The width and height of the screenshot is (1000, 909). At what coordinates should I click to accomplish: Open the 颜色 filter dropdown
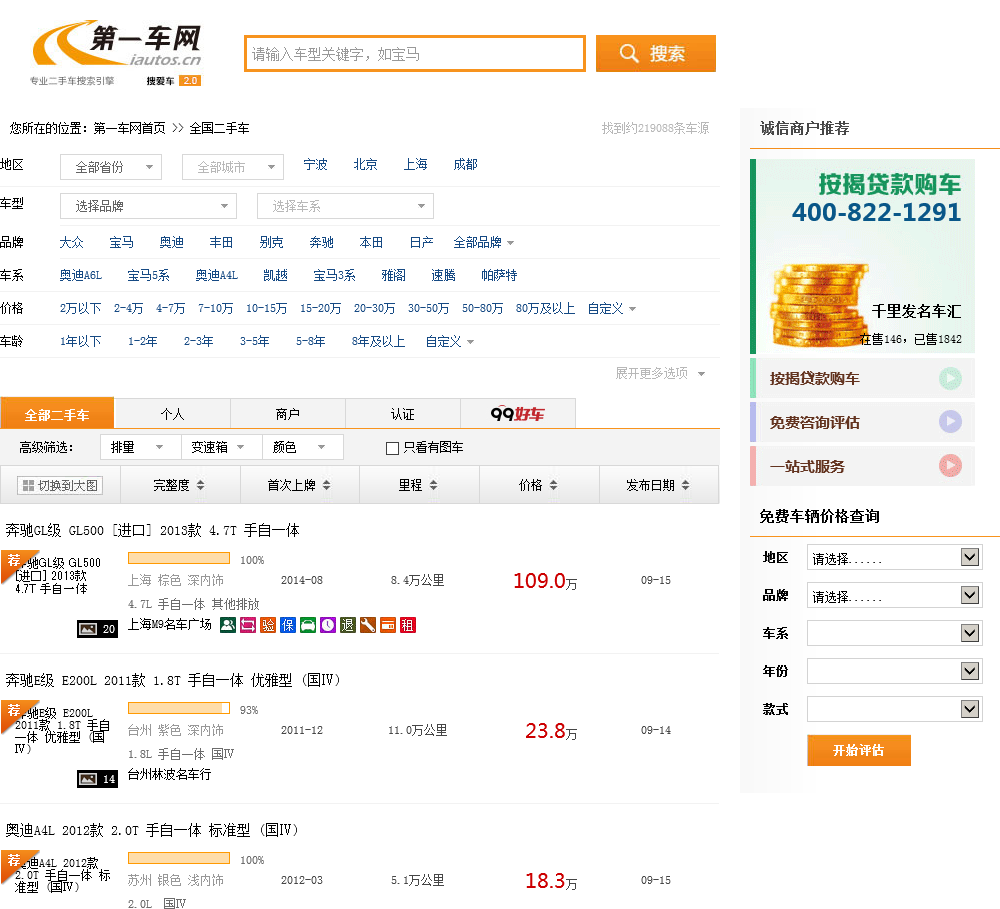303,447
